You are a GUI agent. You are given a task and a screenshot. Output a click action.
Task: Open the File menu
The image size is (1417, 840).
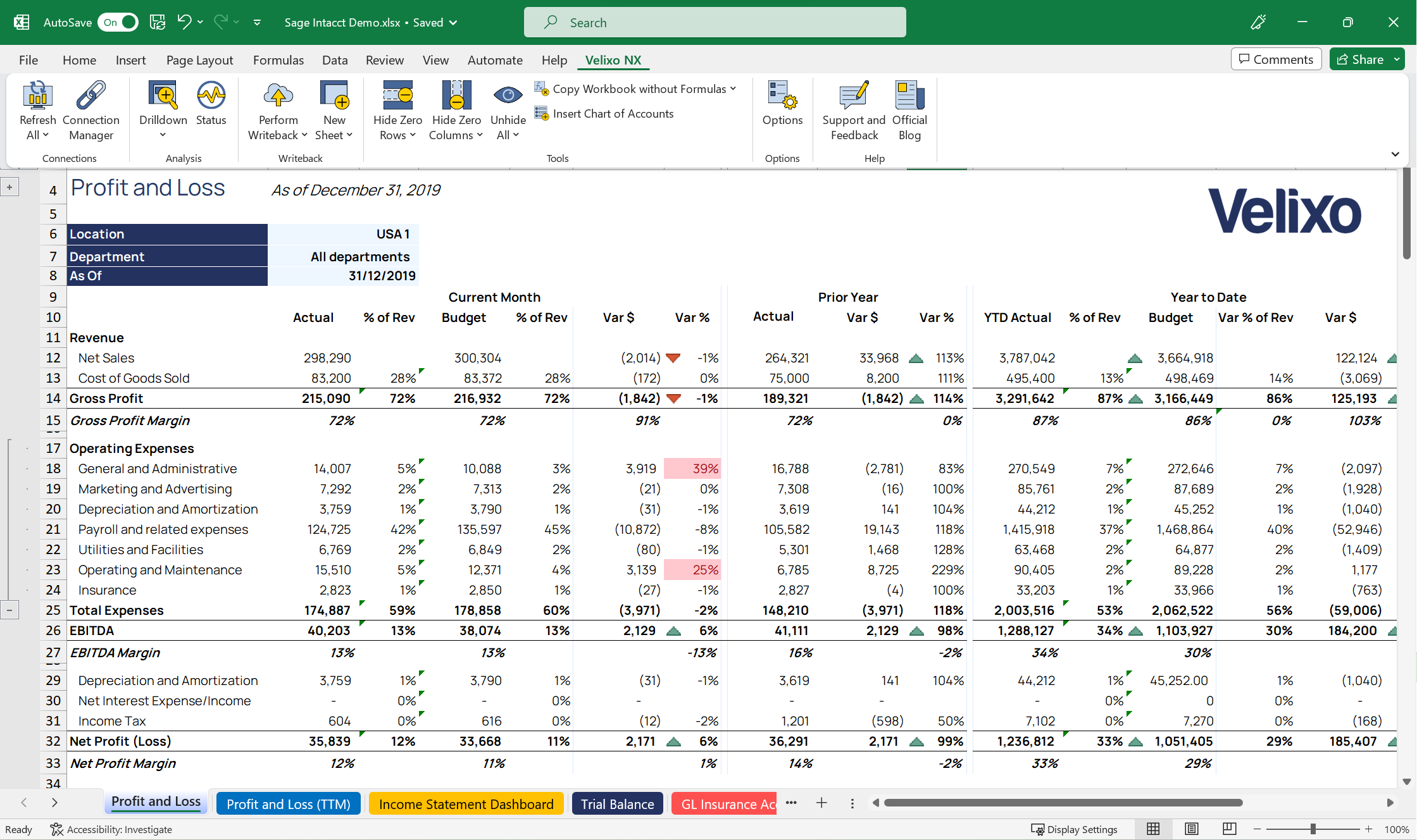(28, 59)
